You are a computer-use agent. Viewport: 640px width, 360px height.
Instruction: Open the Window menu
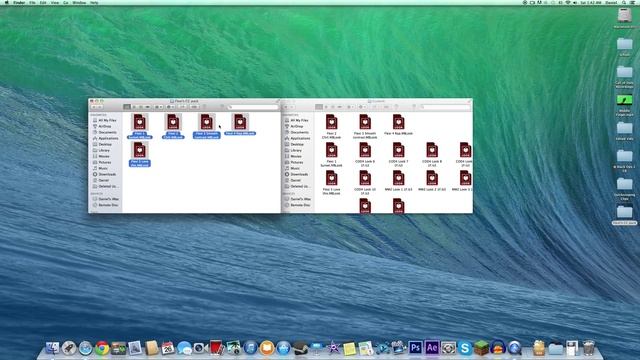79,2
